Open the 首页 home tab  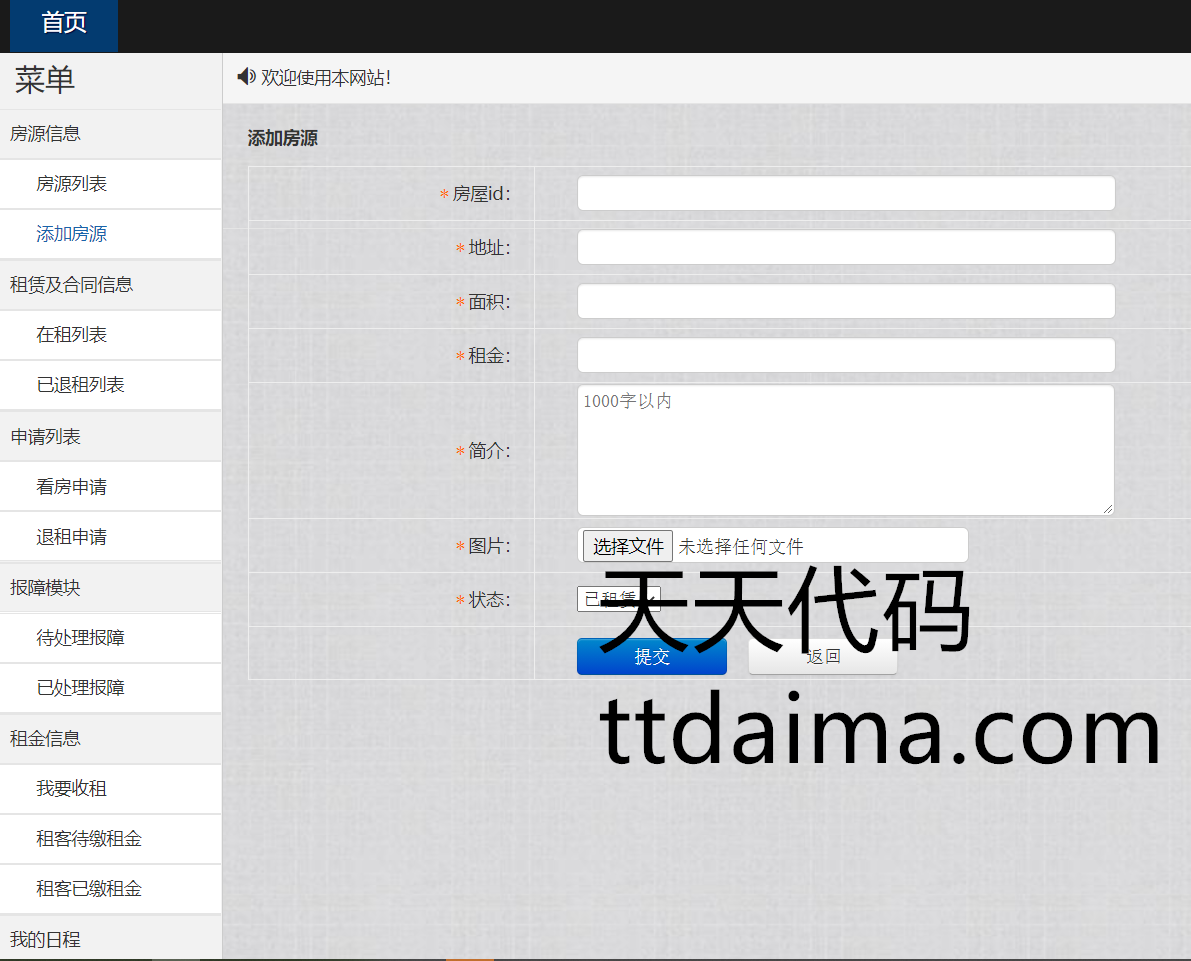tap(64, 24)
